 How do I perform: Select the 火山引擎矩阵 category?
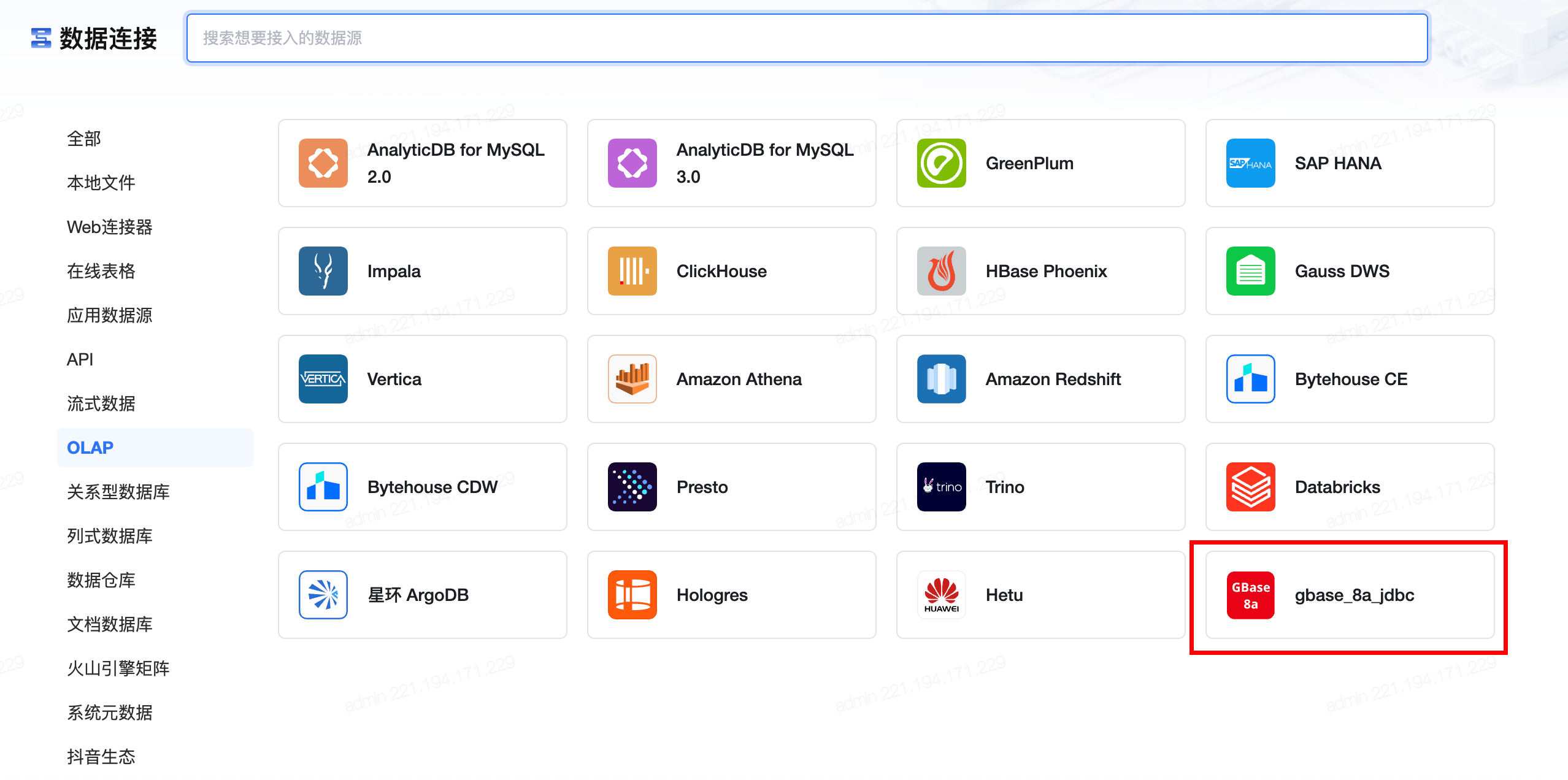point(155,668)
